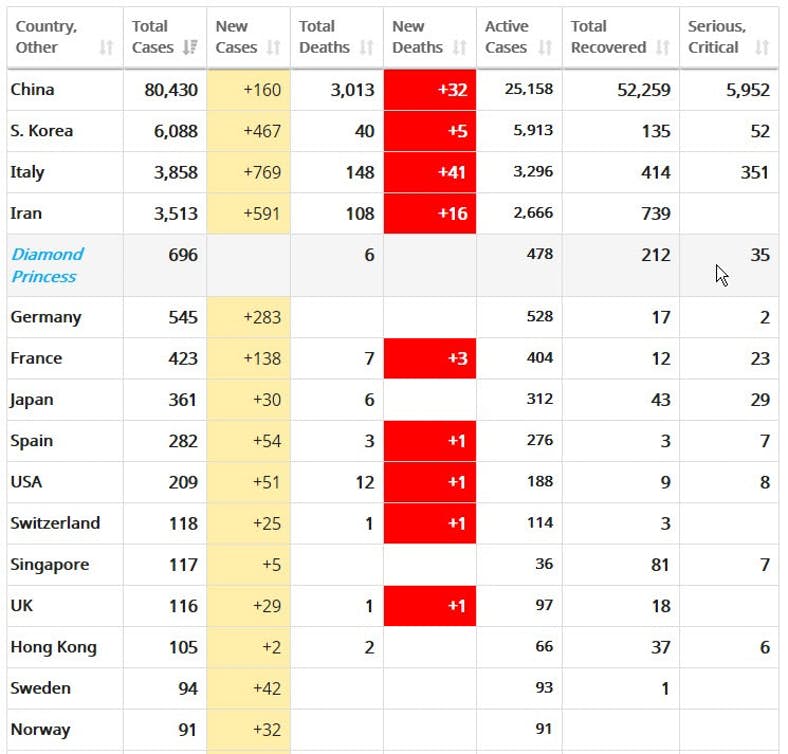This screenshot has width=788, height=754.
Task: Click the Serious, Critical sort icon
Action: coord(762,47)
